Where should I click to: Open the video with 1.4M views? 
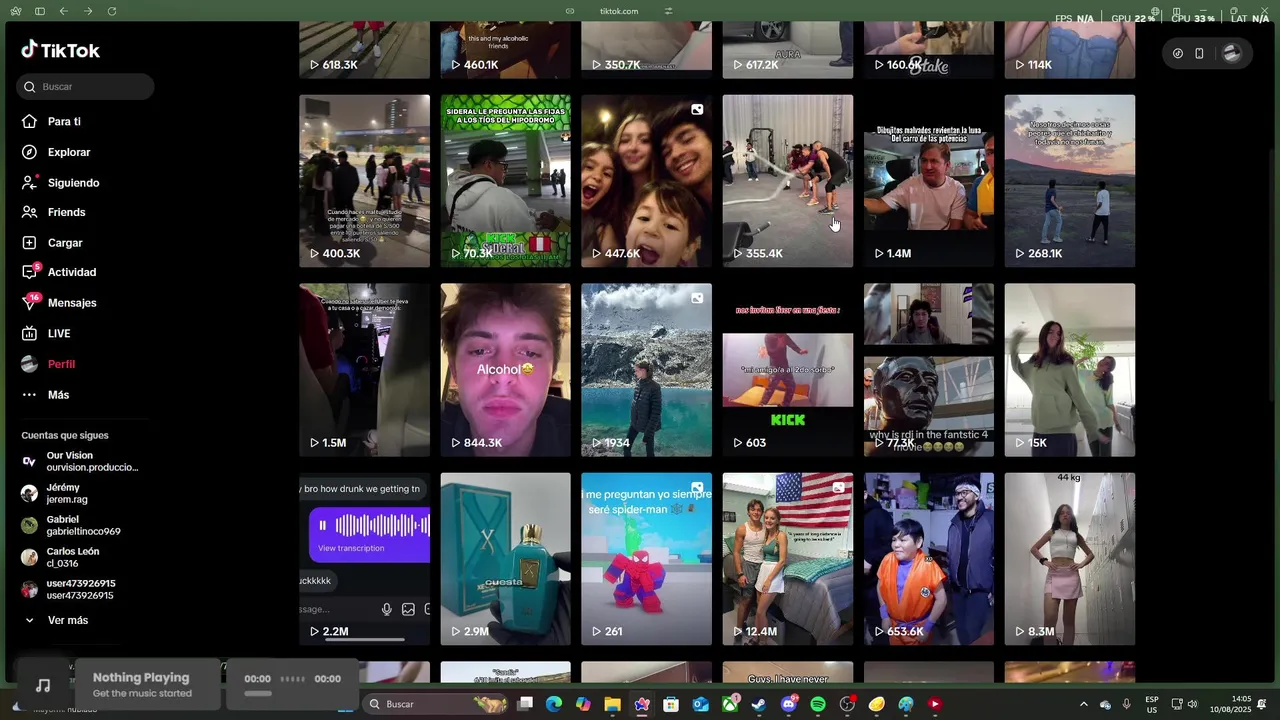pos(929,181)
